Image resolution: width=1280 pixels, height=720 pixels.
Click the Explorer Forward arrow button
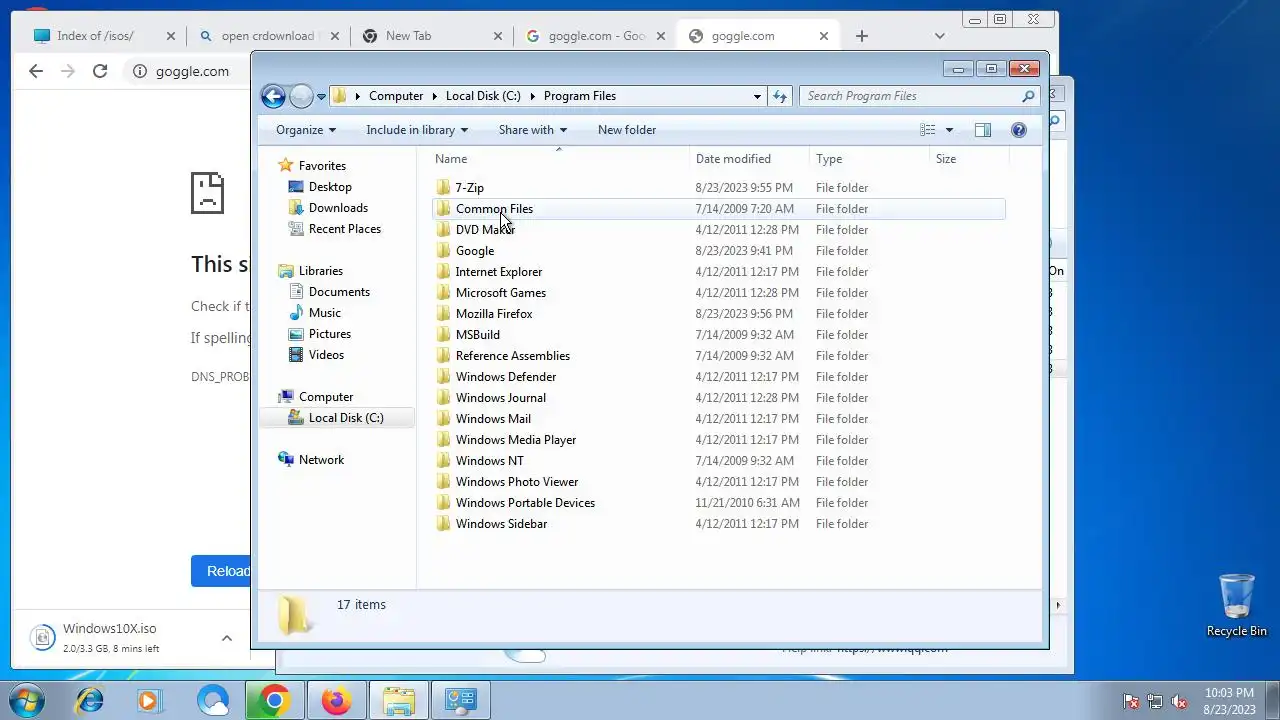301,96
